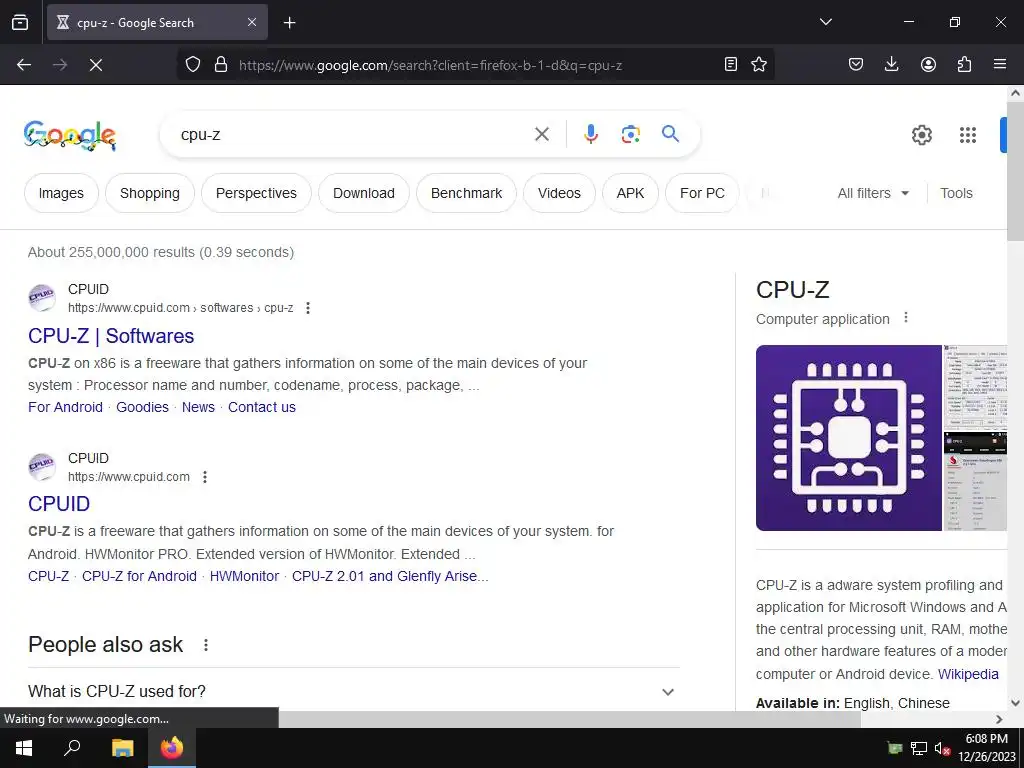Screen dimensions: 1024x768
Task: Open extensions puzzle icon
Action: point(964,64)
